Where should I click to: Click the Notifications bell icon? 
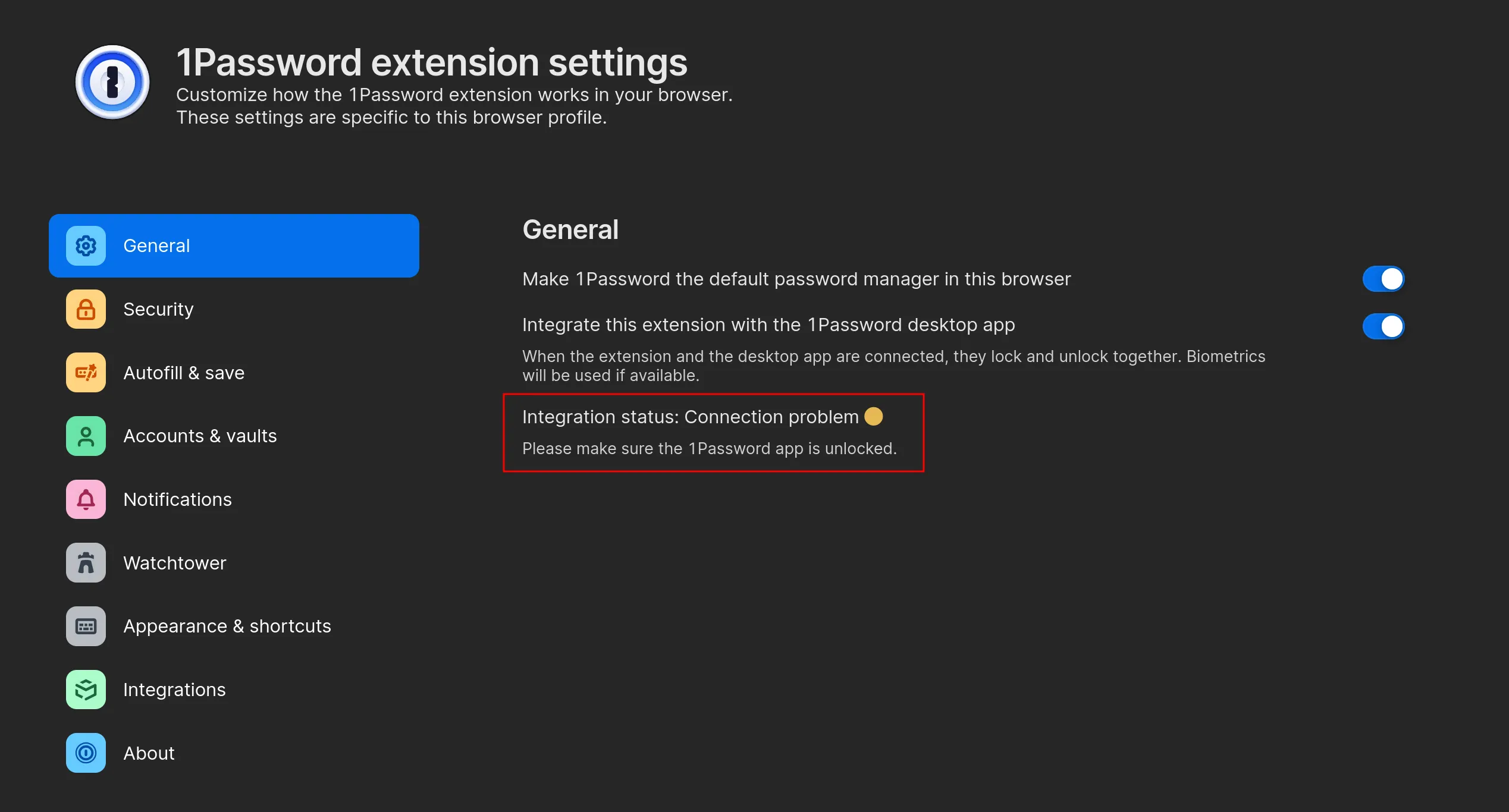[86, 499]
